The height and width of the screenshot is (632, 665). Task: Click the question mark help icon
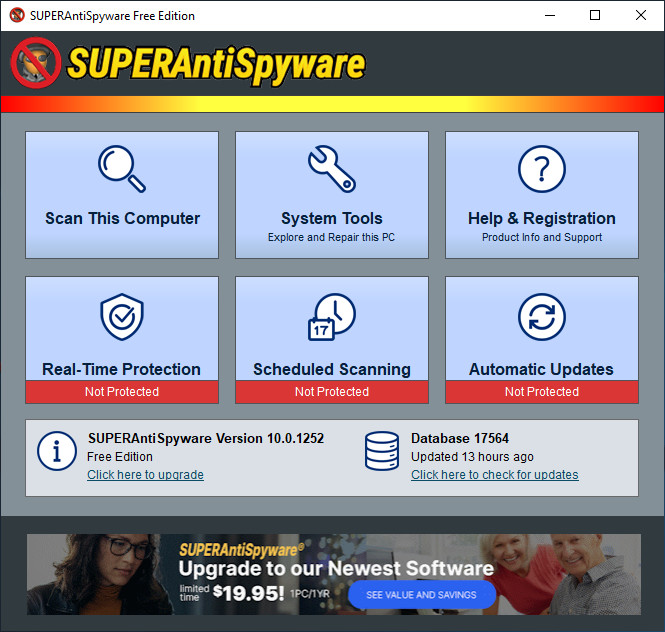click(542, 169)
